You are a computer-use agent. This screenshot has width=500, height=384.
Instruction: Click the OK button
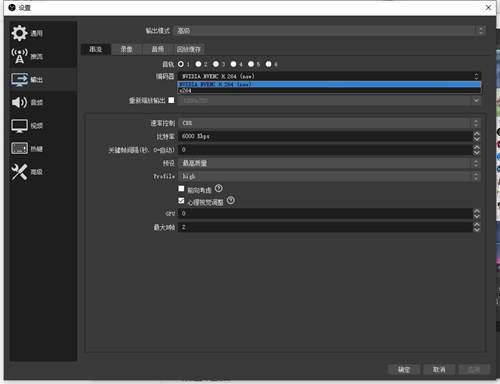coord(404,369)
